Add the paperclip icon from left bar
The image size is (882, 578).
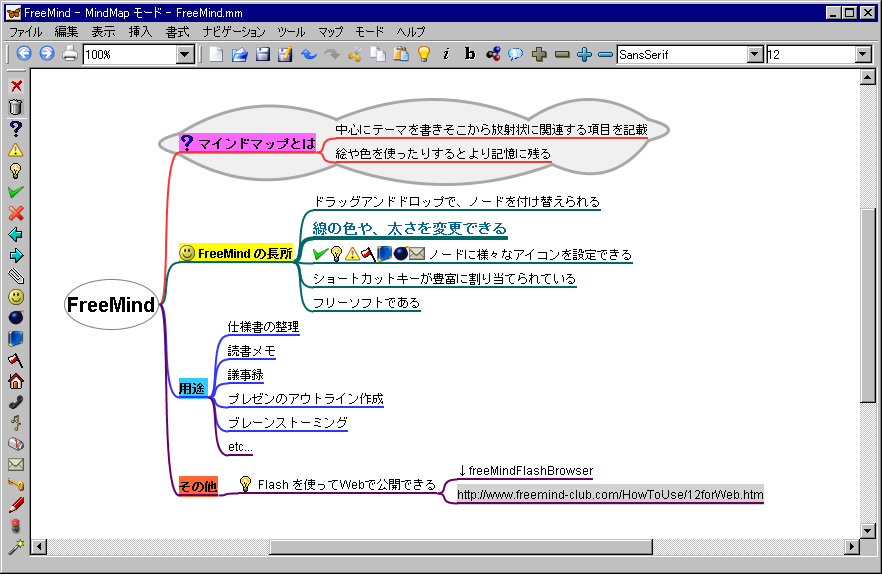click(16, 276)
